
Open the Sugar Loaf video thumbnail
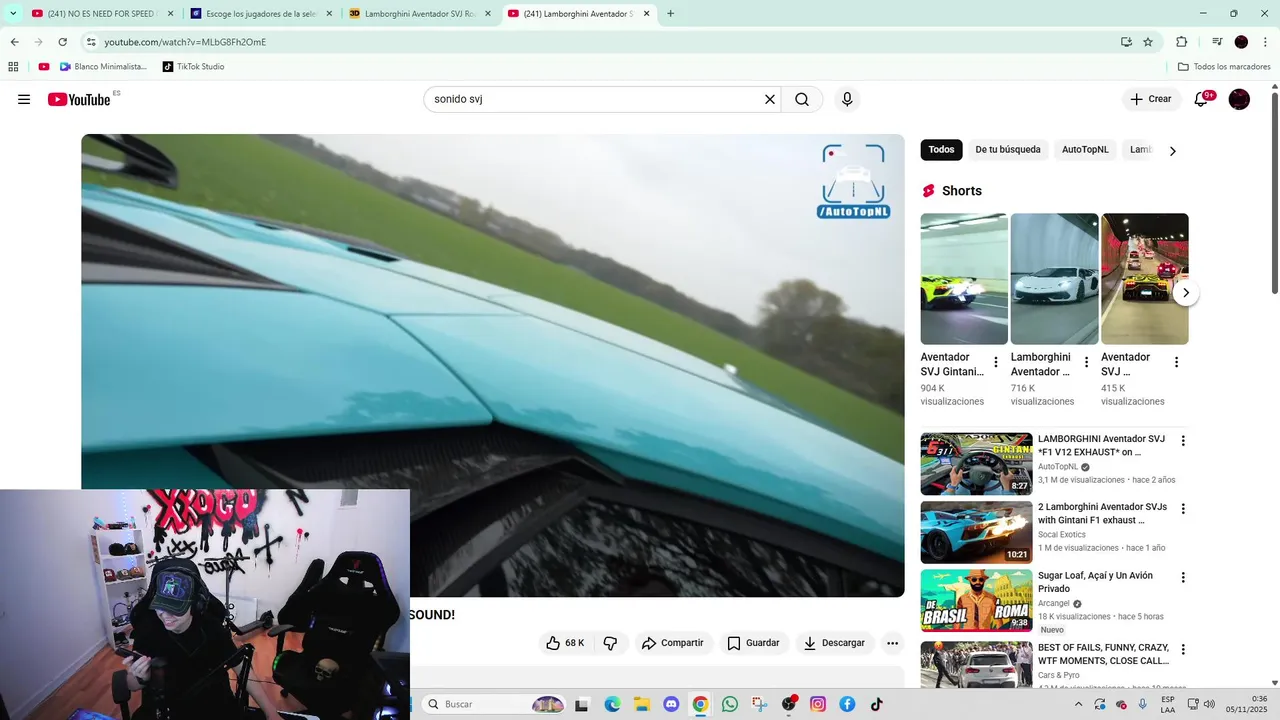tap(976, 600)
